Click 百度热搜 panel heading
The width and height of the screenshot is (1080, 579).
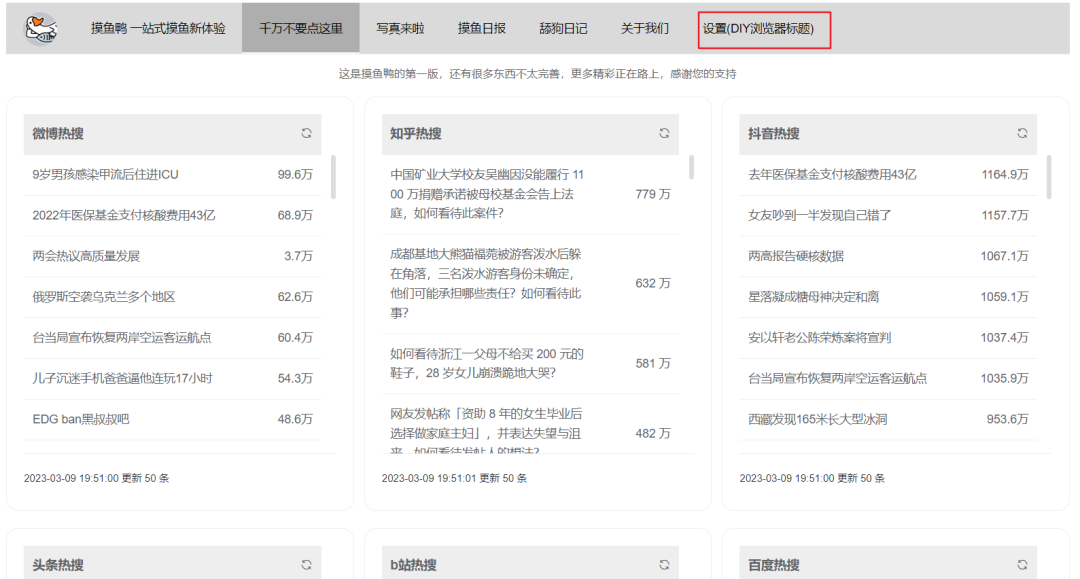click(773, 565)
